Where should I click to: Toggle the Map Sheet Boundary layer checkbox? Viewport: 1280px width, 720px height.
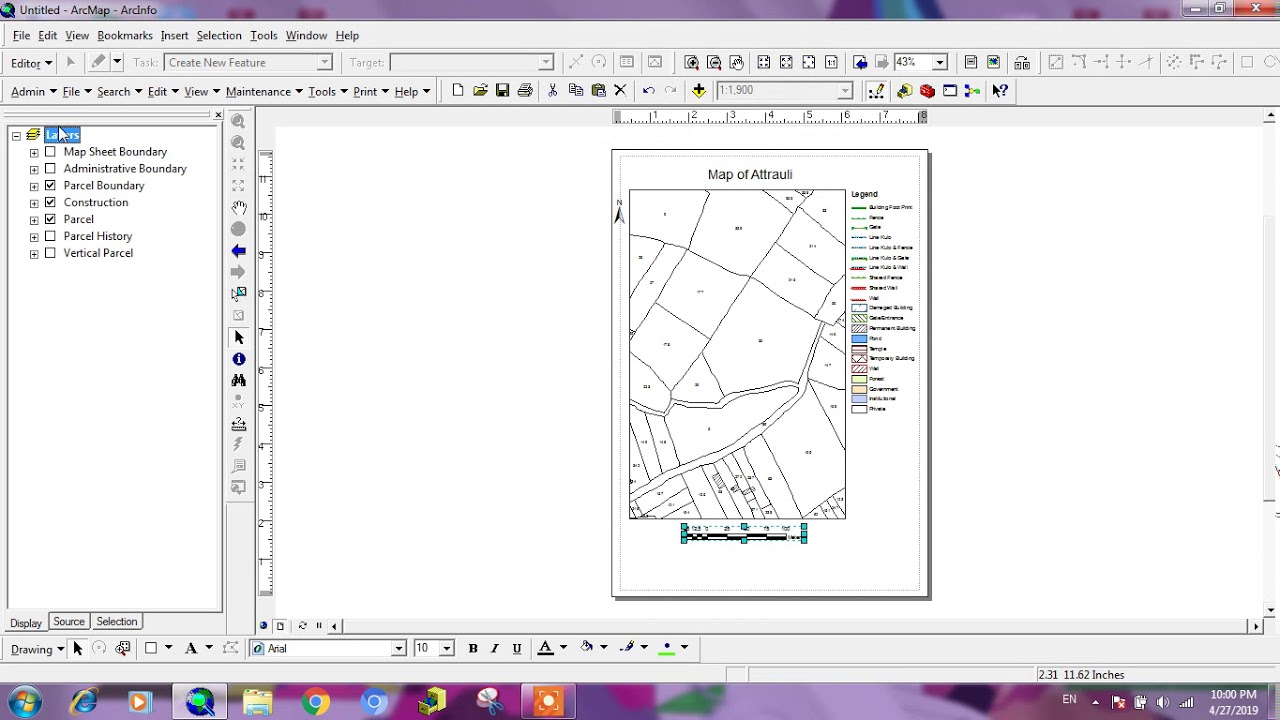pyautogui.click(x=50, y=152)
